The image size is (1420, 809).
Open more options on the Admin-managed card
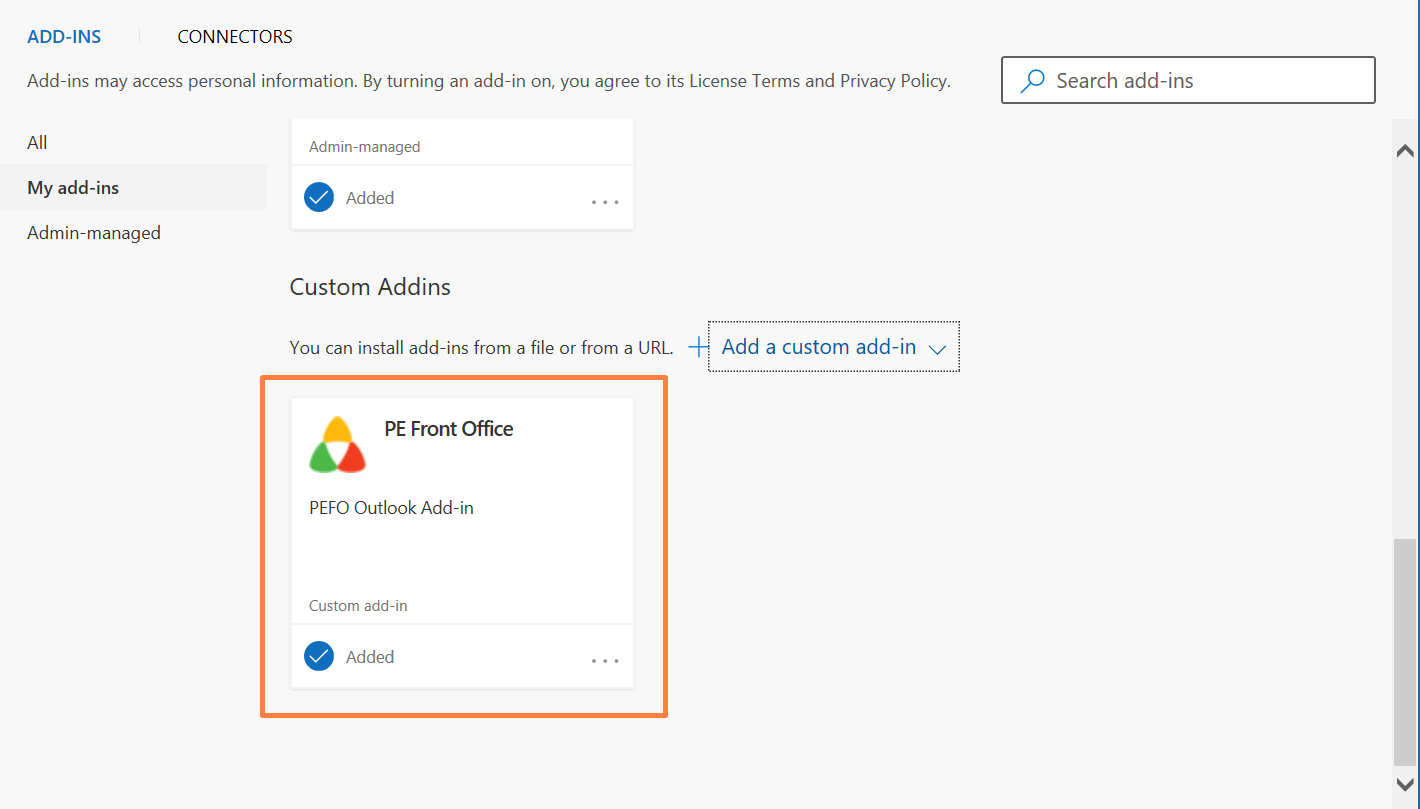(x=605, y=201)
